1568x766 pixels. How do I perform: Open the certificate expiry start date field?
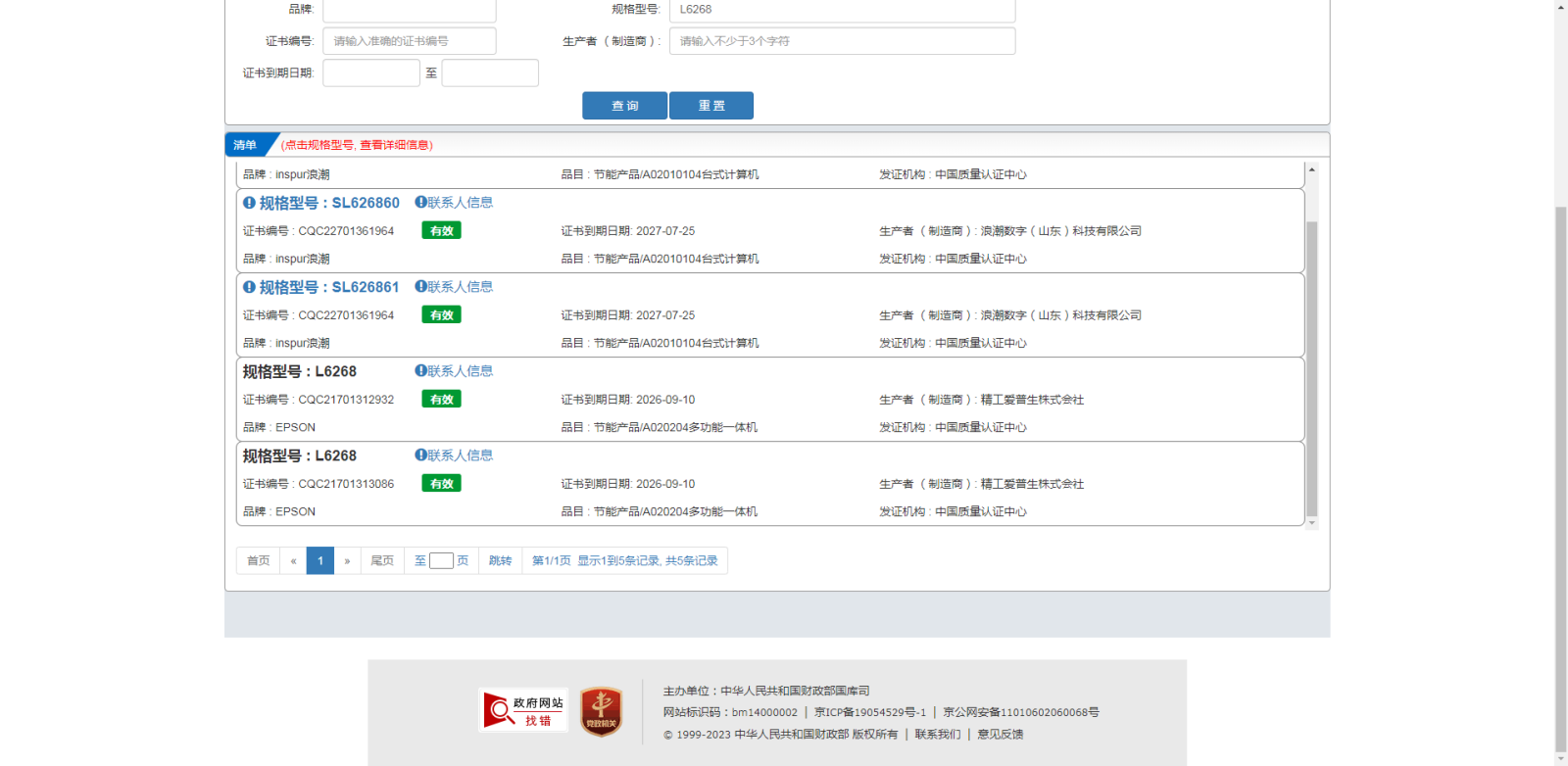[x=371, y=73]
